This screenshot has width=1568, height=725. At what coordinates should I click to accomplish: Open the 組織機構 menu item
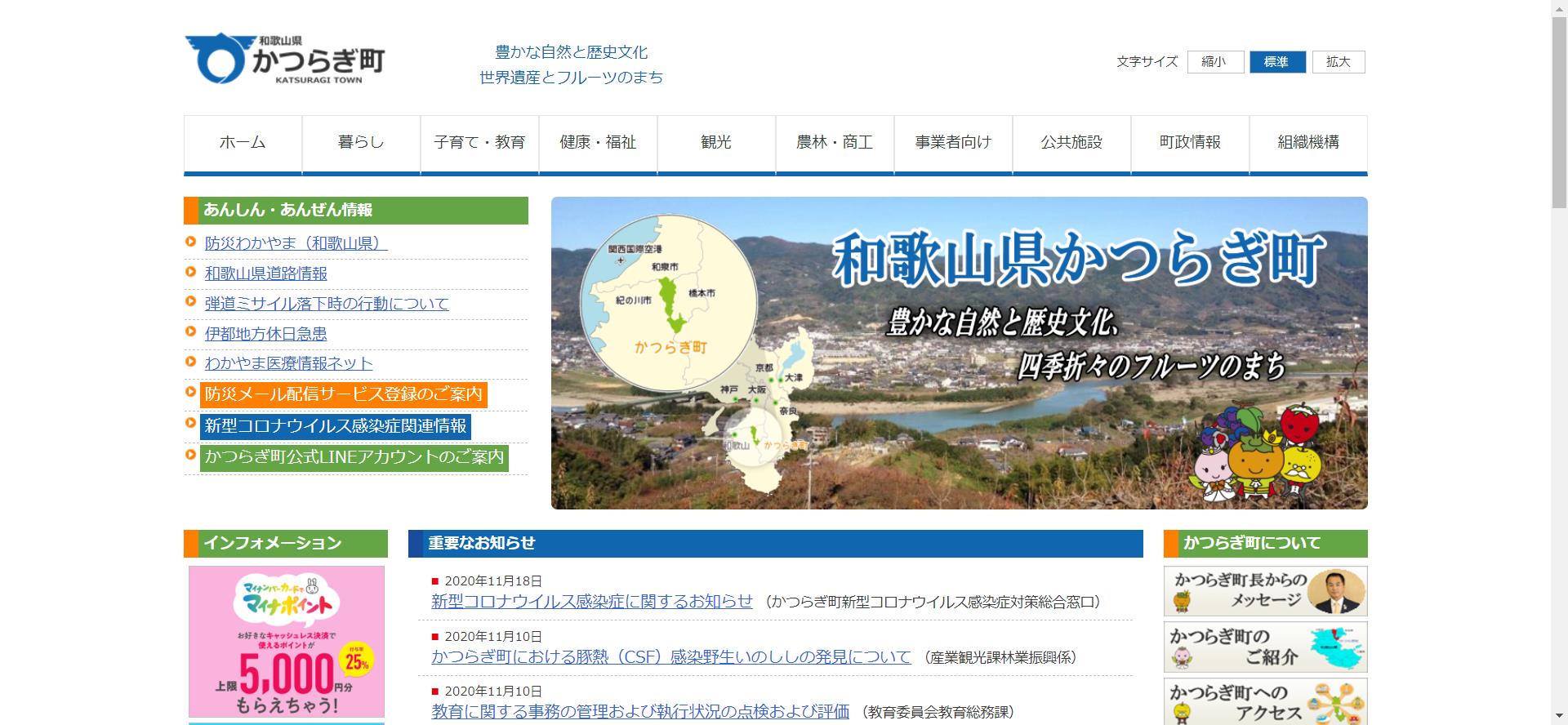(1308, 144)
